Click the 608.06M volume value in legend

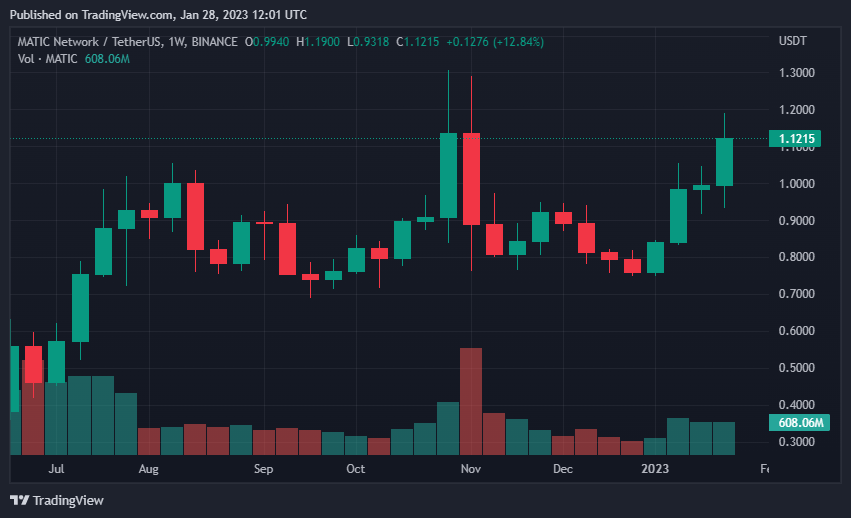click(107, 59)
